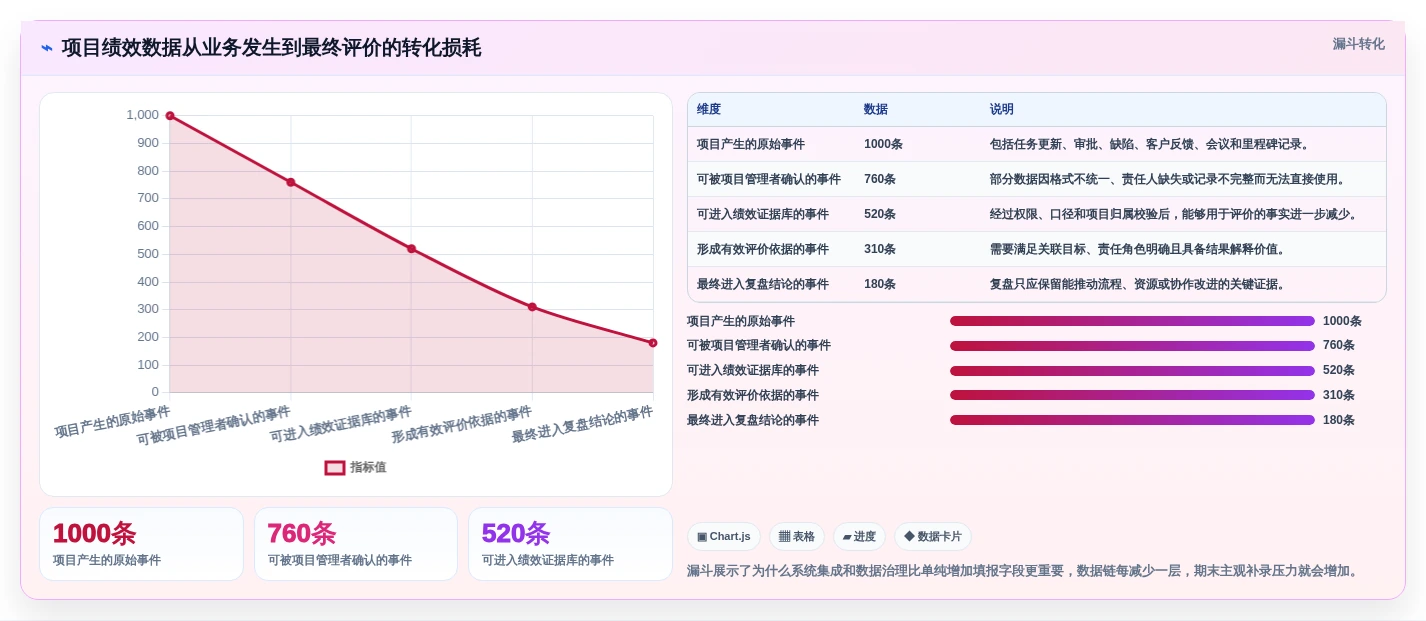The image size is (1426, 621).
Task: Click description starting 经过权限
Action: tap(1174, 214)
